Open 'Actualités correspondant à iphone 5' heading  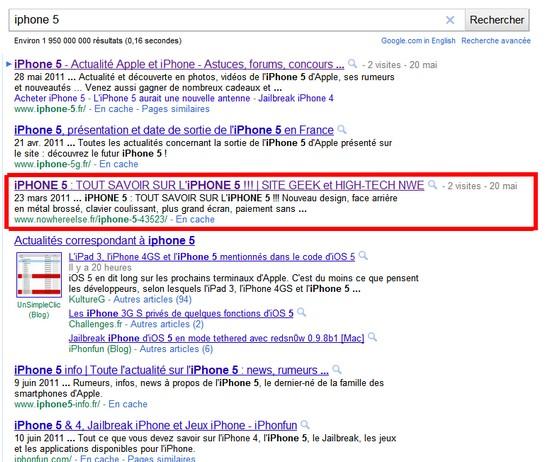click(x=105, y=241)
